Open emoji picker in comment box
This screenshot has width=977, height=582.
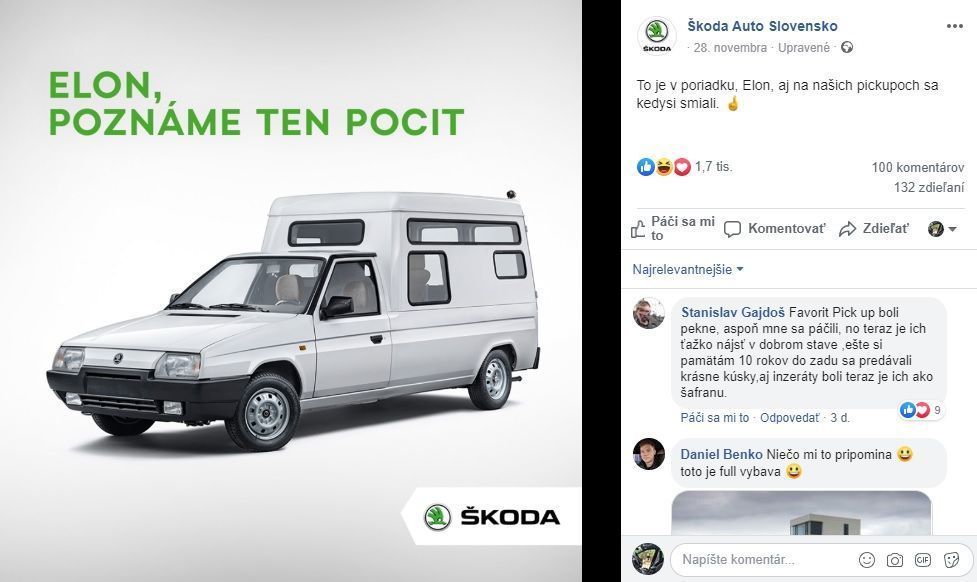tap(866, 560)
